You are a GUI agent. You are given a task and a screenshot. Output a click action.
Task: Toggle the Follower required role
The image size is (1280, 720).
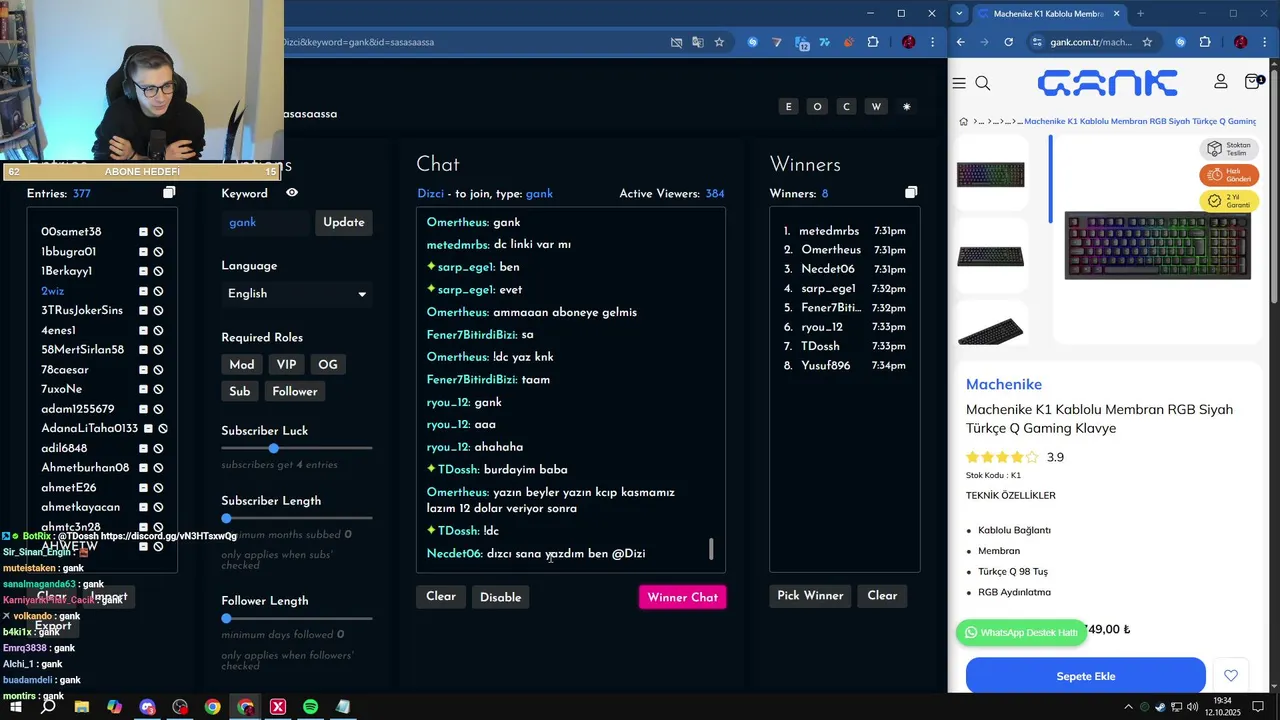(295, 392)
